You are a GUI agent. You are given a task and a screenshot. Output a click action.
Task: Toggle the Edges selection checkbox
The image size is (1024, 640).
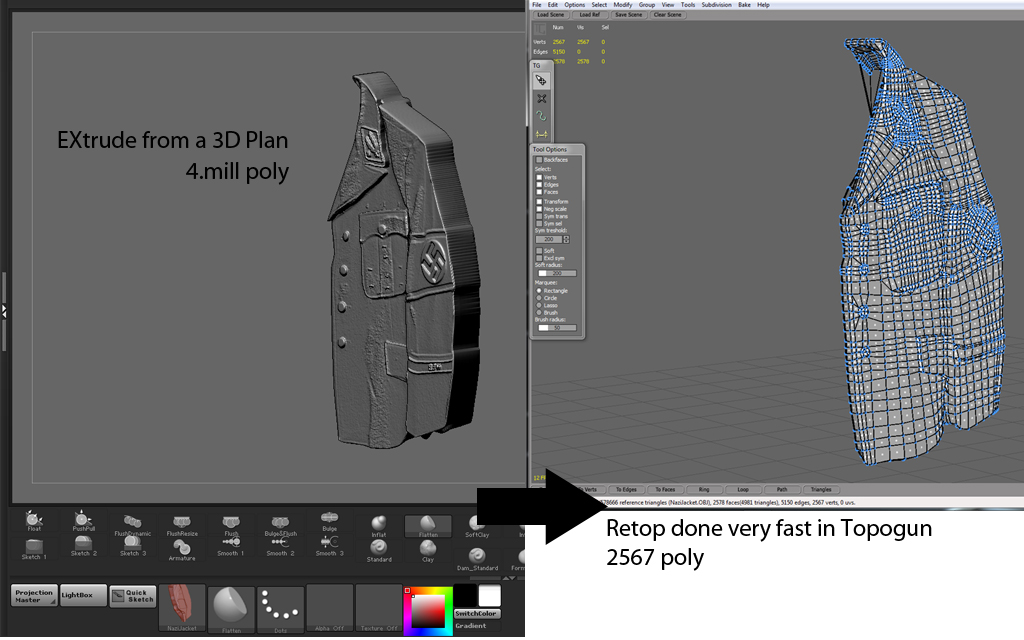(539, 185)
